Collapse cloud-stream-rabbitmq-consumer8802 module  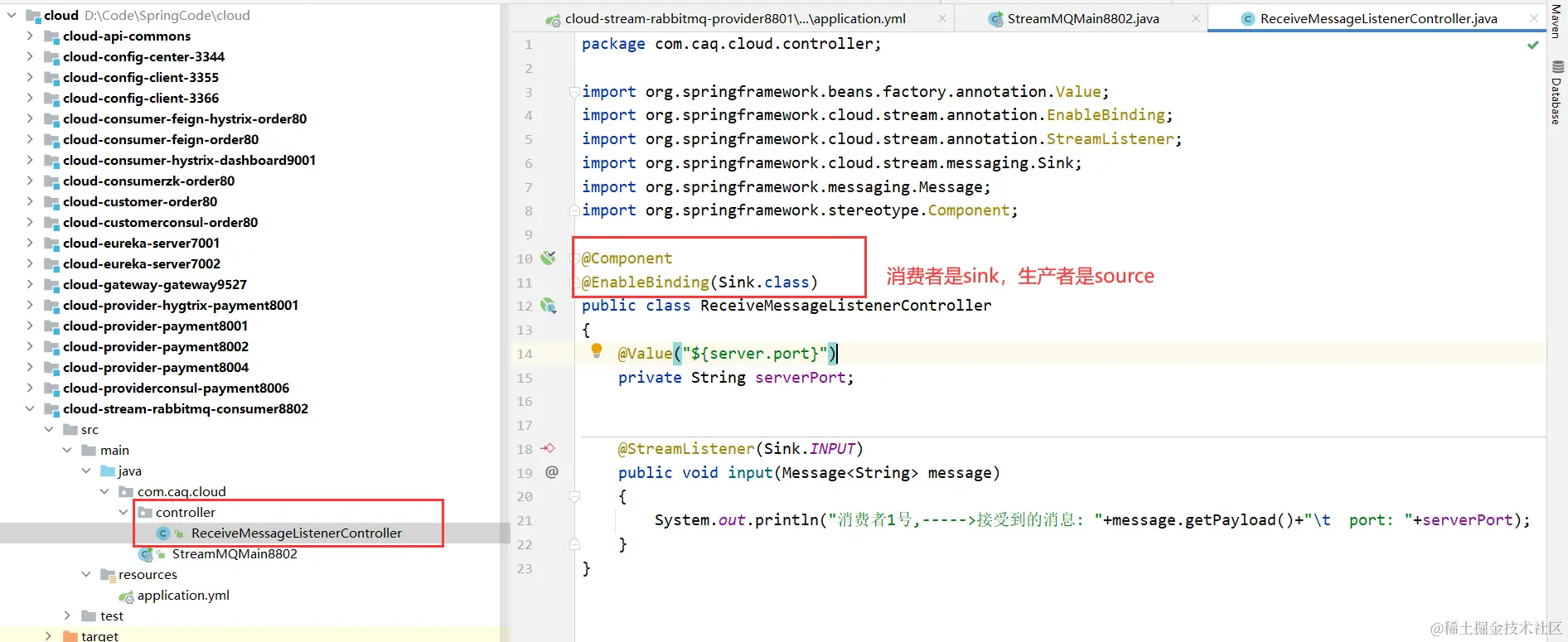coord(30,408)
